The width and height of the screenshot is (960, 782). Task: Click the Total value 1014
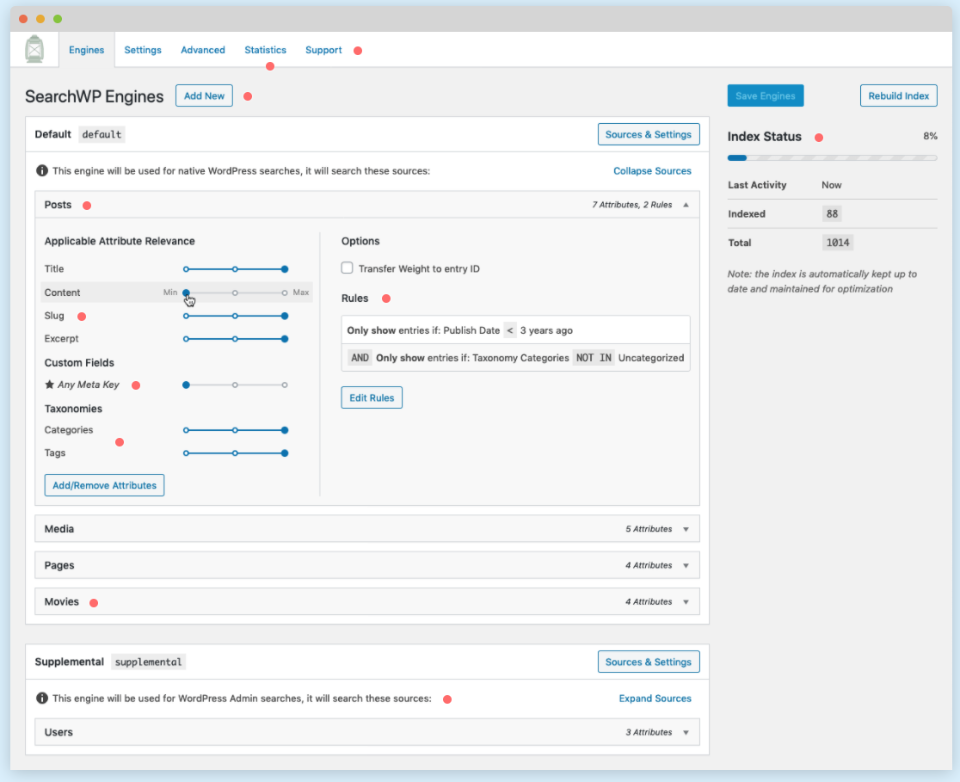point(838,242)
